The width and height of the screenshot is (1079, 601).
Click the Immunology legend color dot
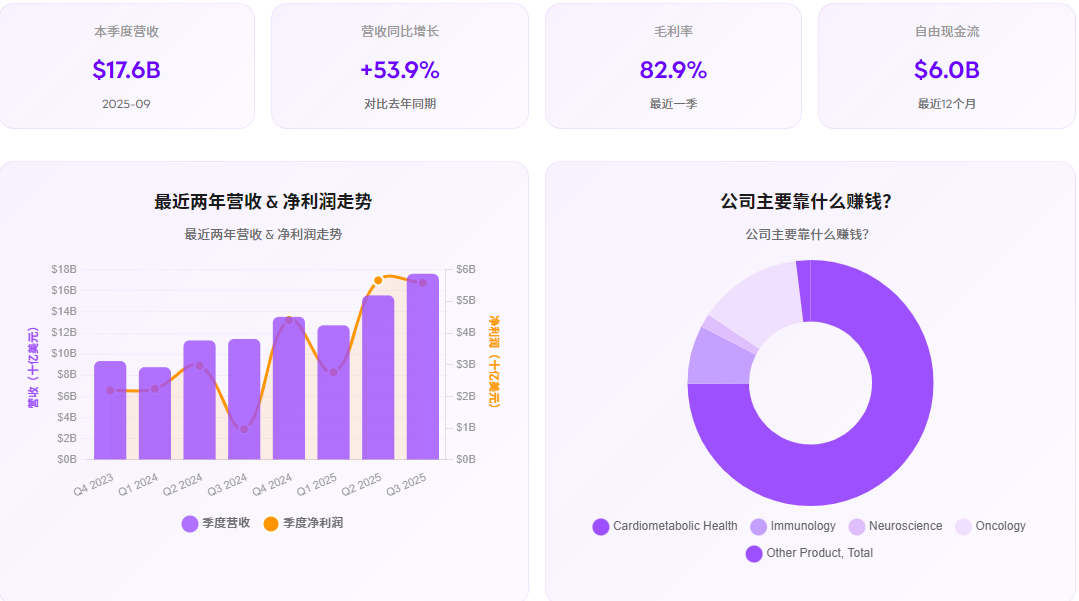(x=758, y=525)
